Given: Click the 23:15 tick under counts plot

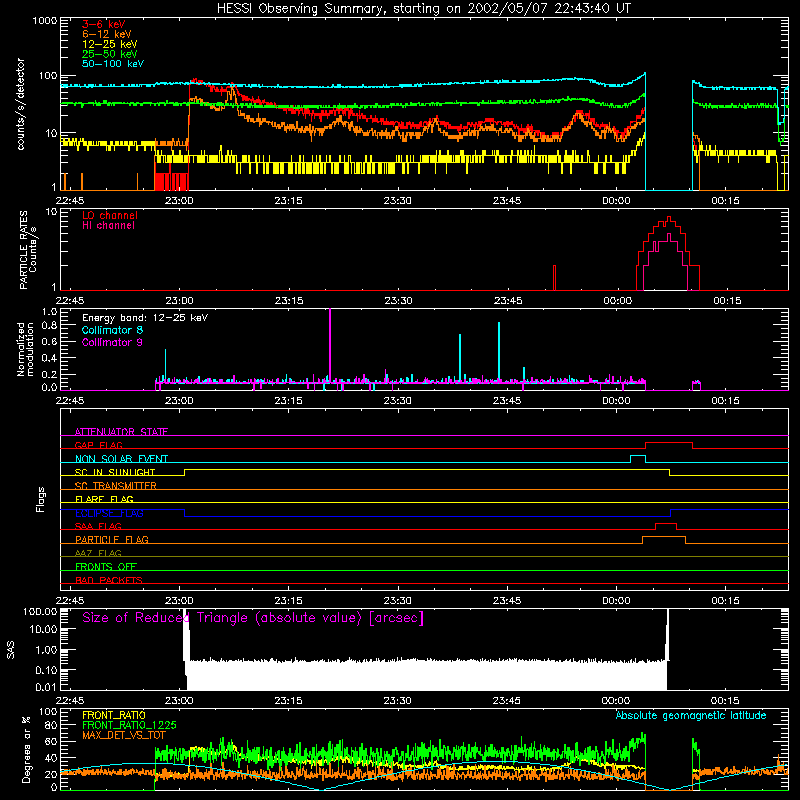Looking at the screenshot, I should coord(288,201).
